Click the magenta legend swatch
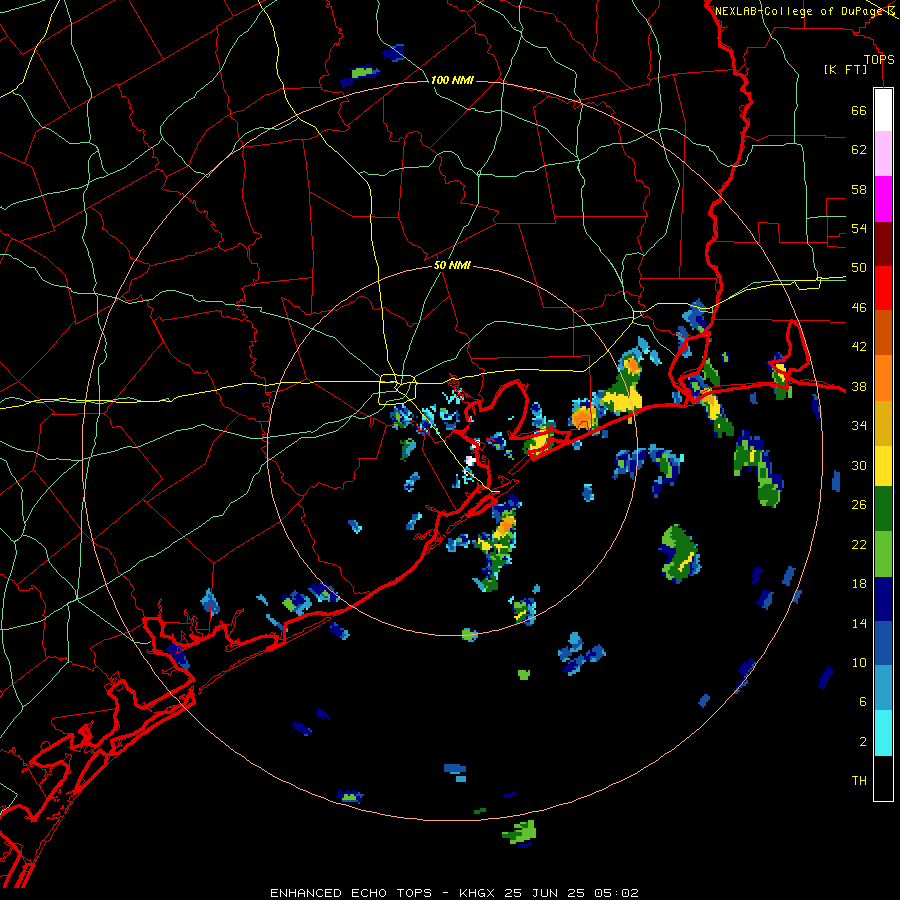This screenshot has width=900, height=900. point(883,198)
